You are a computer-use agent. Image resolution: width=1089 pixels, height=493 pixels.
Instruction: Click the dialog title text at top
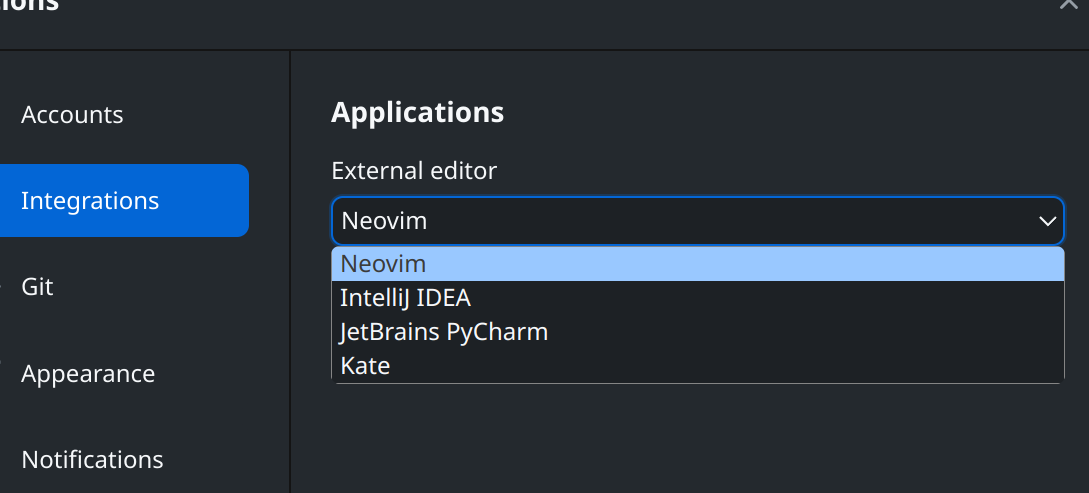tap(30, 6)
